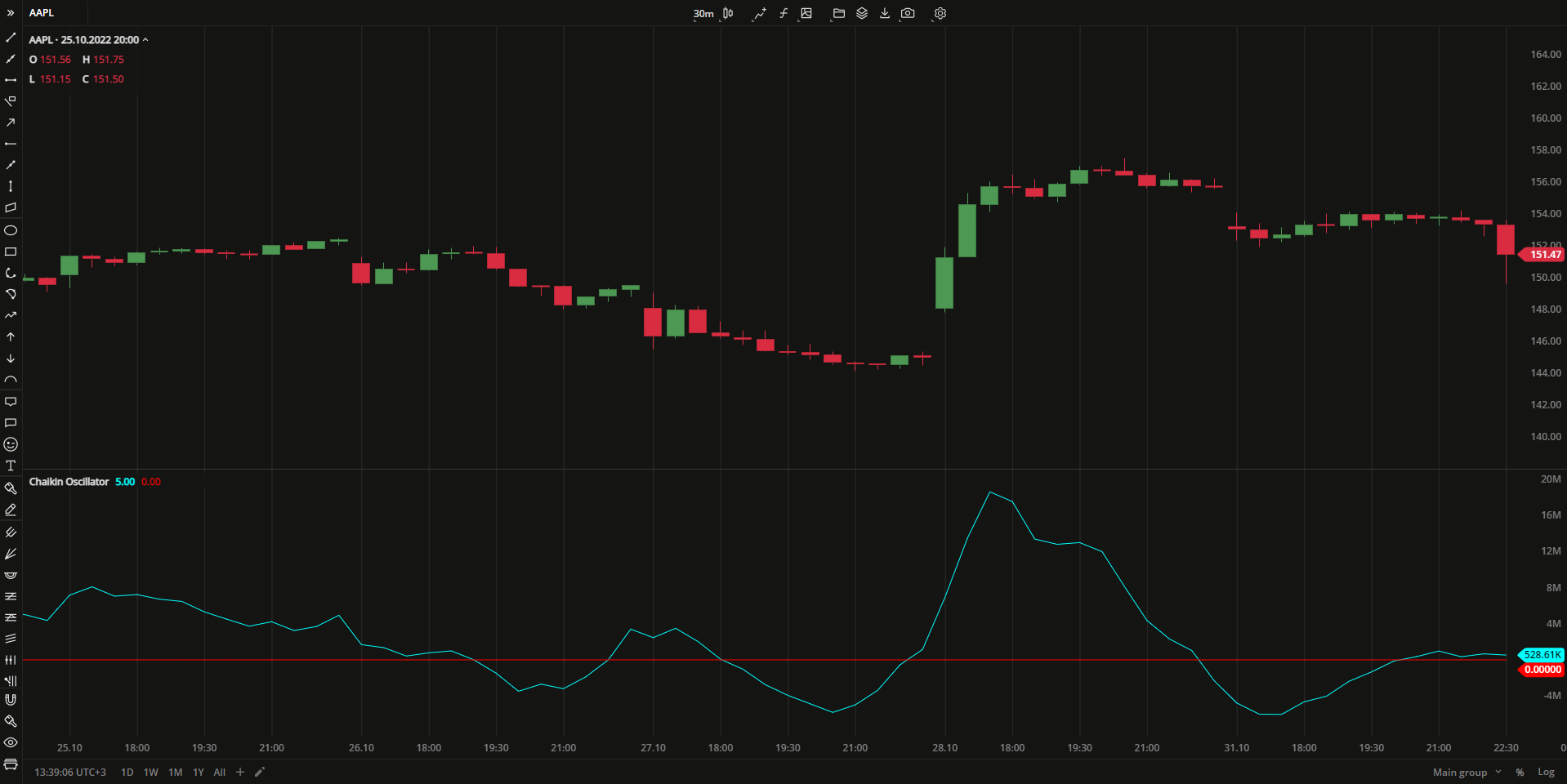Open the 30m timeframe dropdown
1567x784 pixels.
coord(703,13)
